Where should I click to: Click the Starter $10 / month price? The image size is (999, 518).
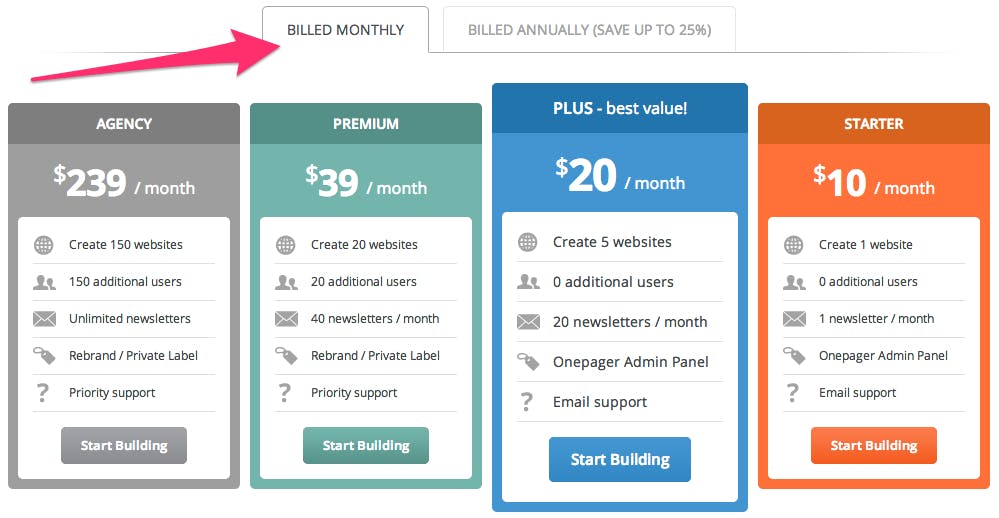(873, 182)
